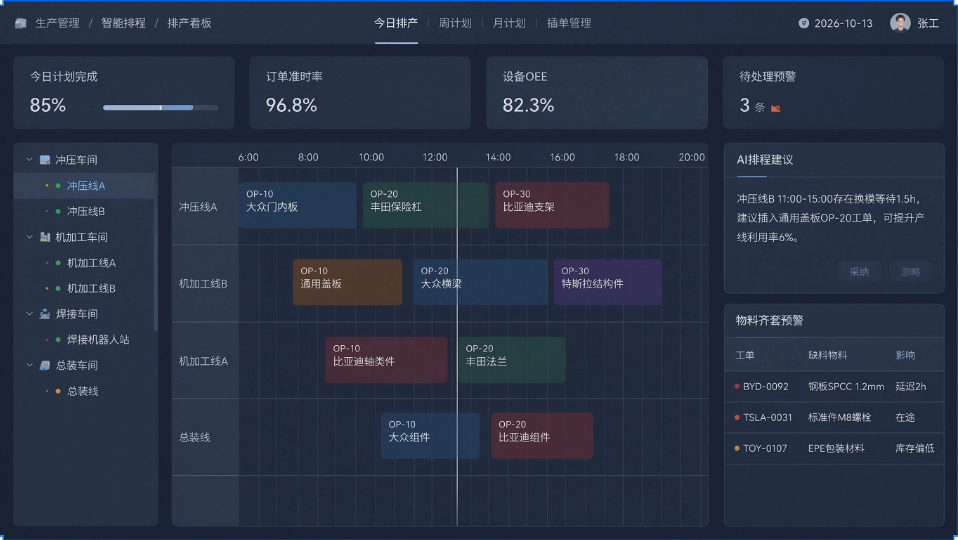Viewport: 958px width, 540px height.
Task: Accept AI suggestion with 采纳 button
Action: [859, 272]
